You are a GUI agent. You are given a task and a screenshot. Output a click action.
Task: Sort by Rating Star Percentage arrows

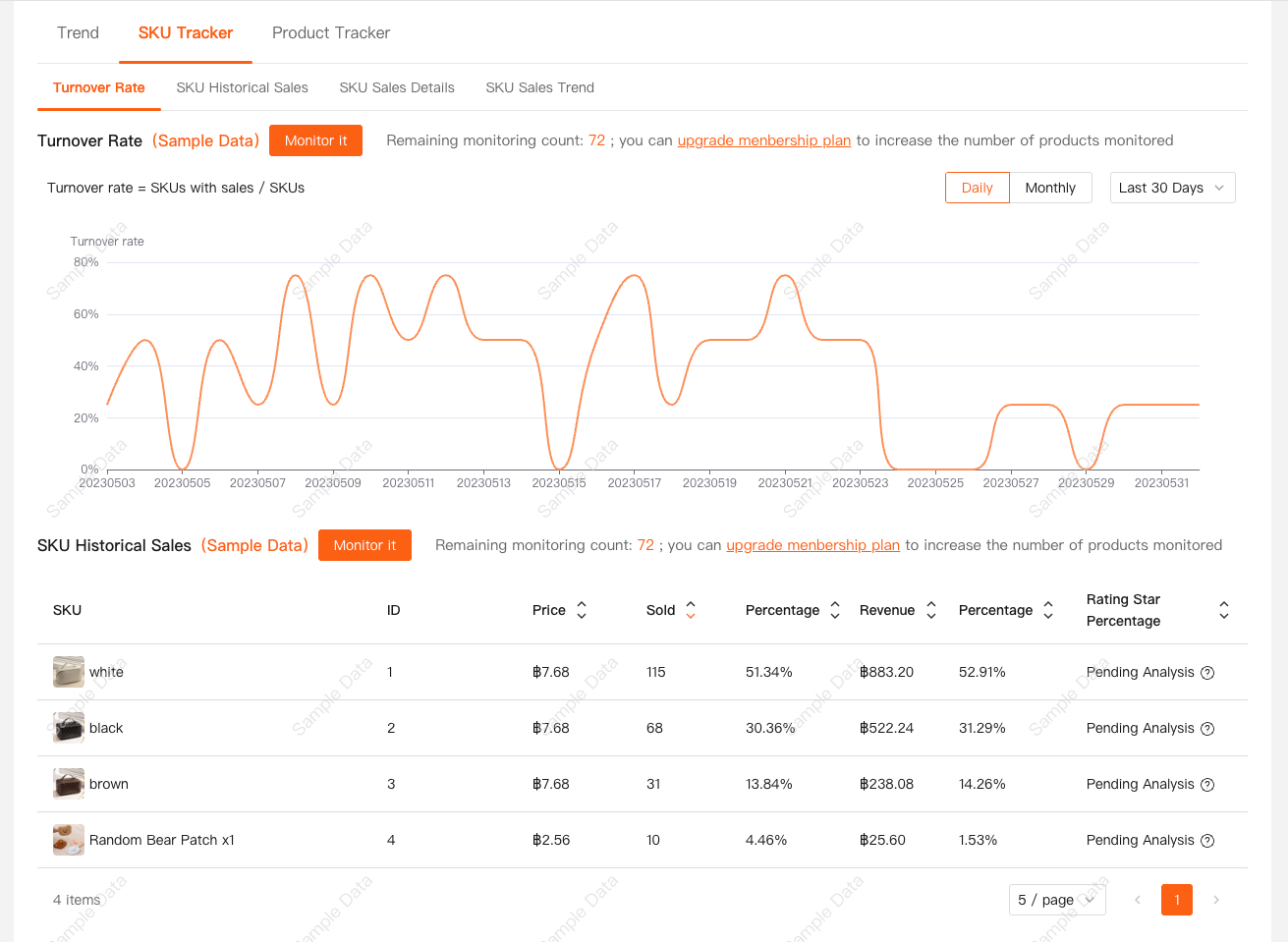click(1223, 610)
